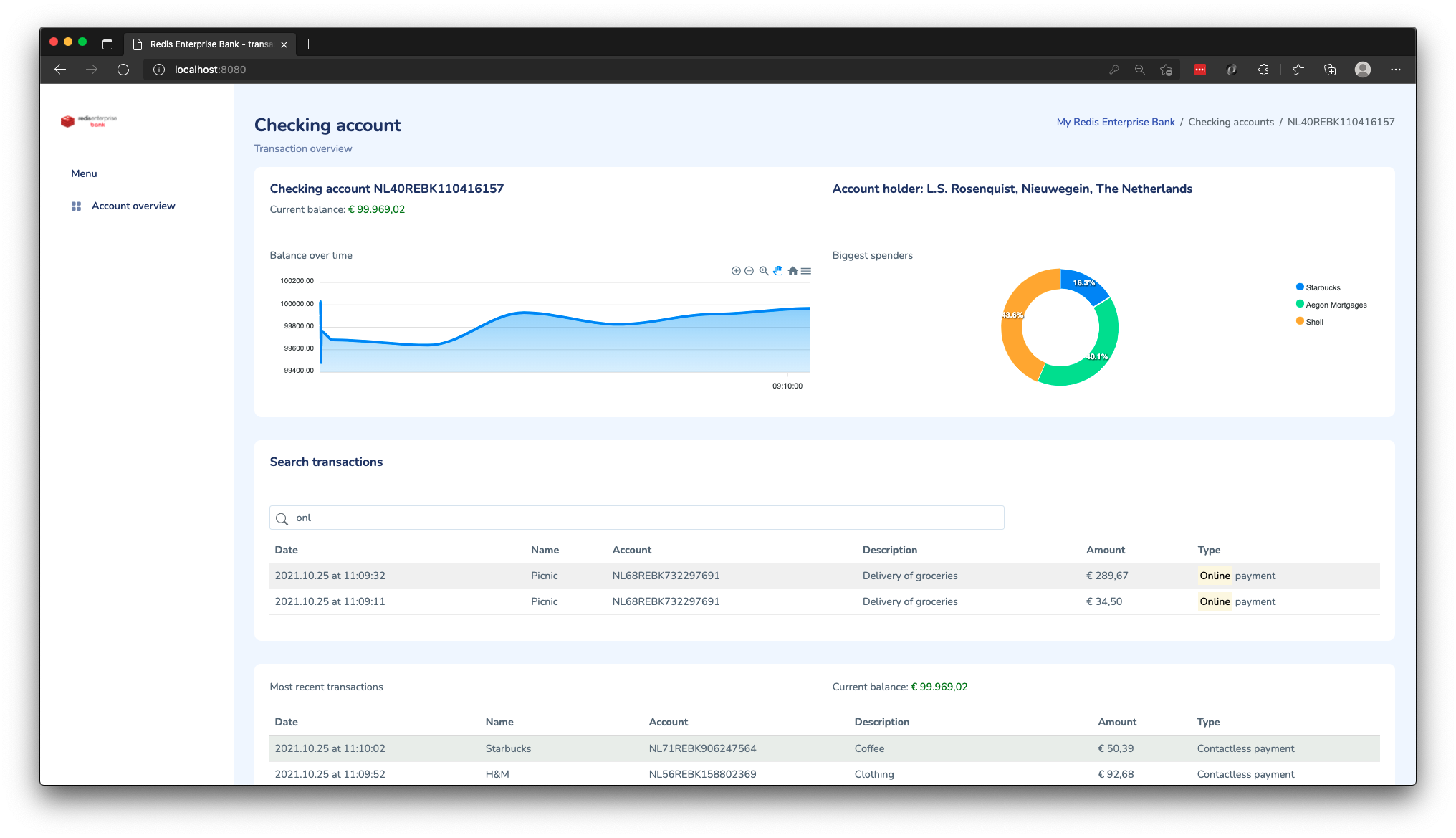Open a new browser tab

click(309, 44)
